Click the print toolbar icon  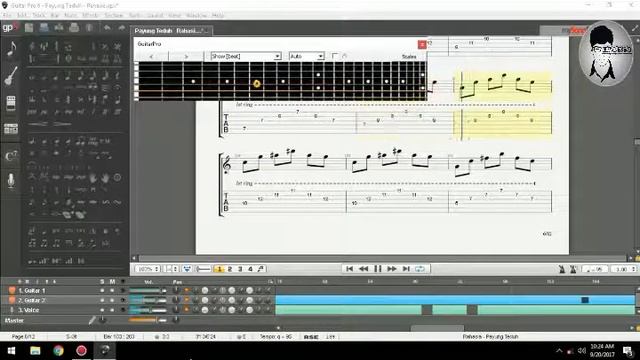(74, 28)
